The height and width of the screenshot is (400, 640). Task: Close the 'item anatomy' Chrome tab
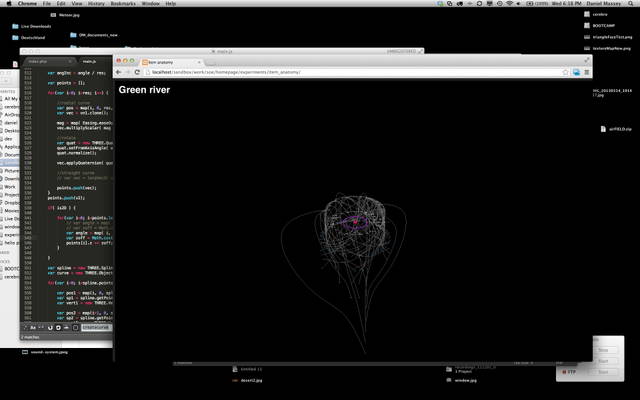click(199, 62)
